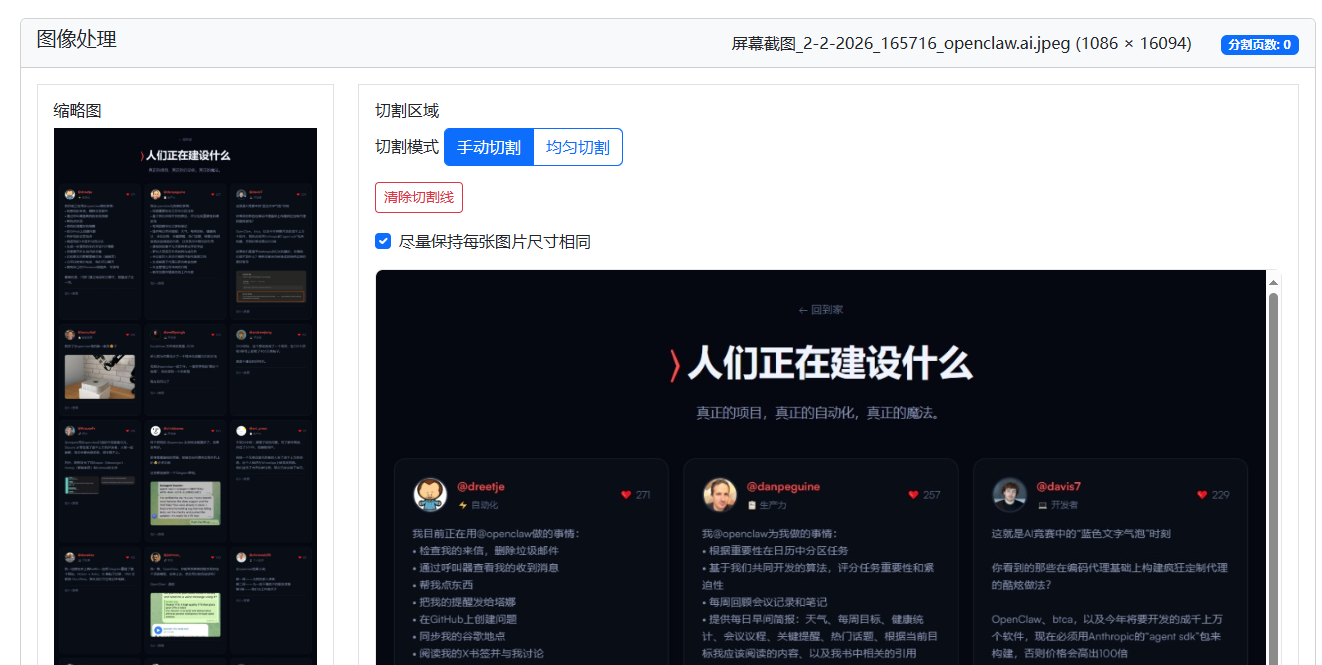Image resolution: width=1322 pixels, height=665 pixels.
Task: Click the @danpeguine username link
Action: coord(783,487)
